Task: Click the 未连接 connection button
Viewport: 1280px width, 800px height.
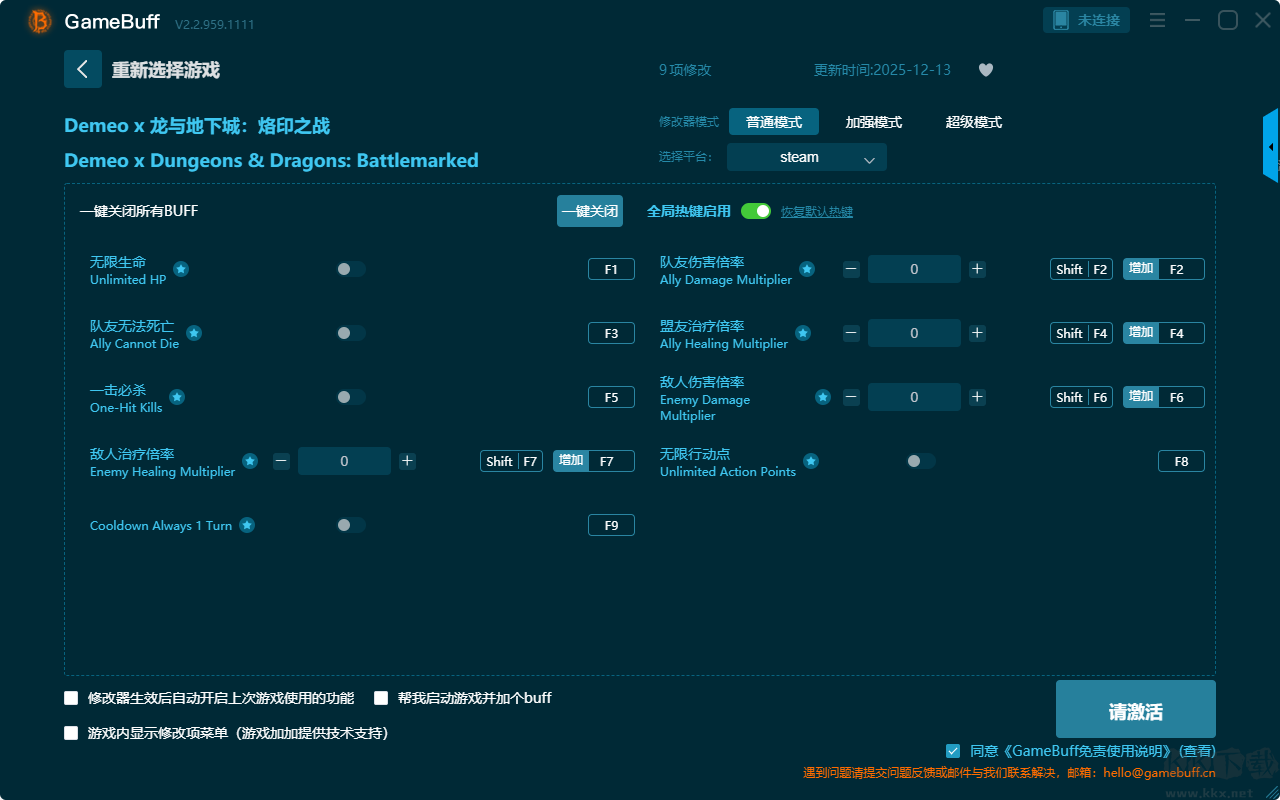Action: coord(1087,20)
